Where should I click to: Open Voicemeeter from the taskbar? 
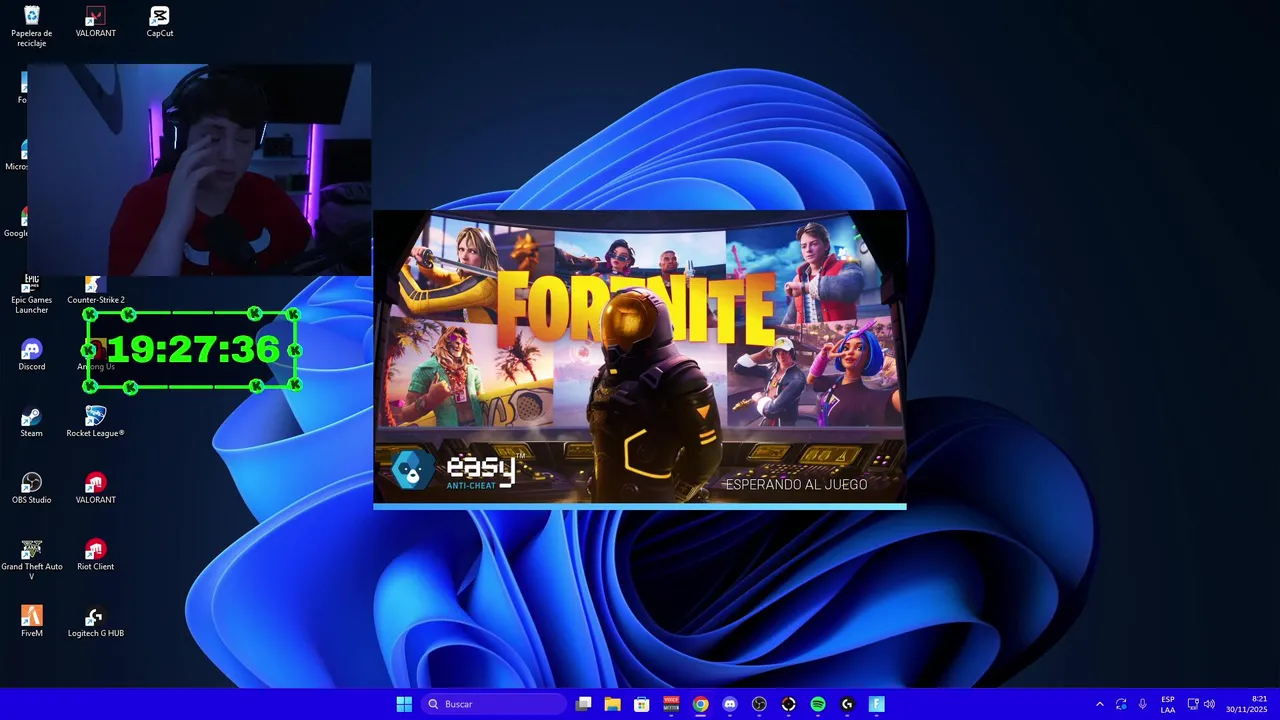point(671,704)
